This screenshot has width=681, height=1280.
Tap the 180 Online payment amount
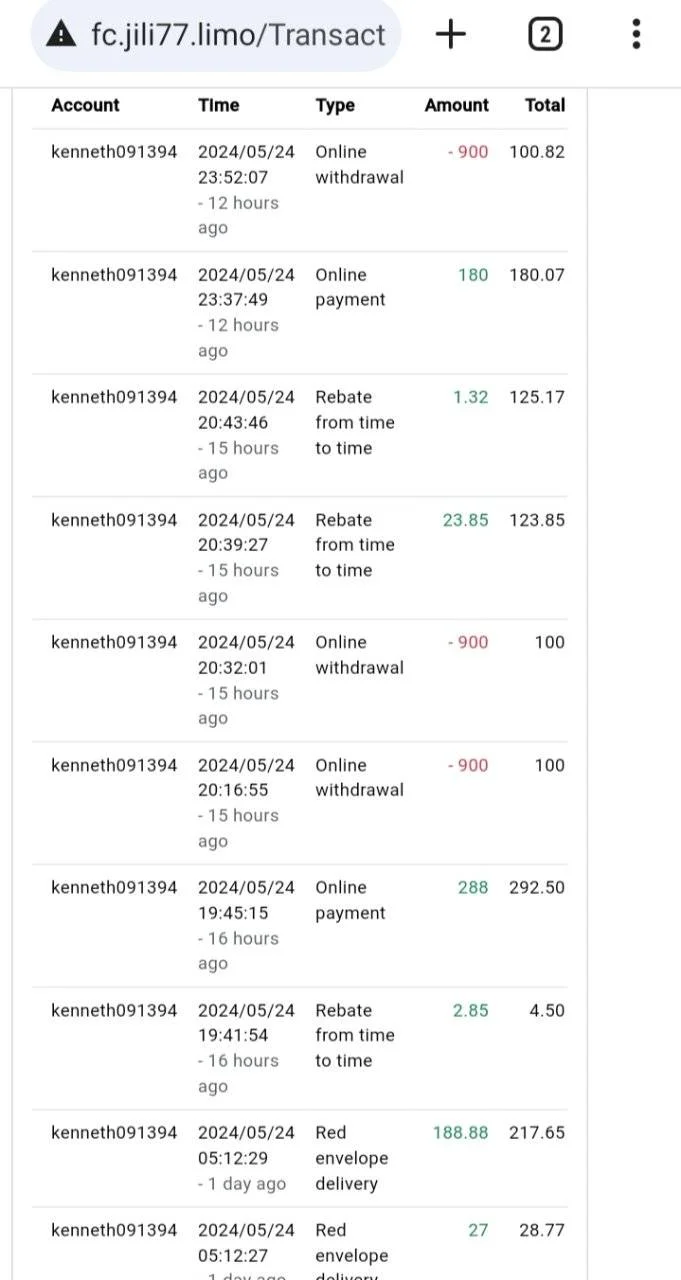[x=473, y=274]
